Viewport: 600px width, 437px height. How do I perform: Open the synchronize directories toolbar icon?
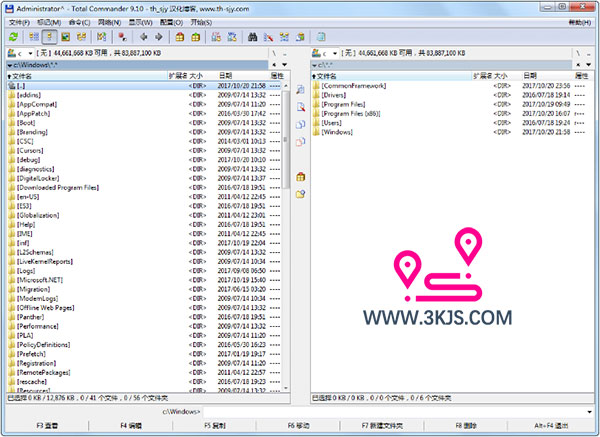point(284,37)
